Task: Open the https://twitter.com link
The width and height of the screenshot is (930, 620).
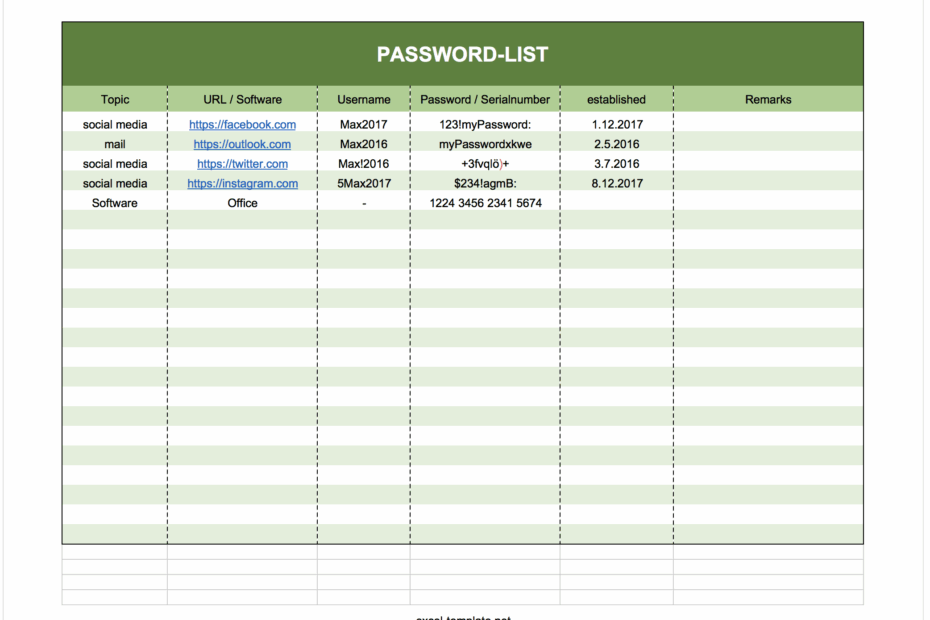Action: click(x=243, y=163)
